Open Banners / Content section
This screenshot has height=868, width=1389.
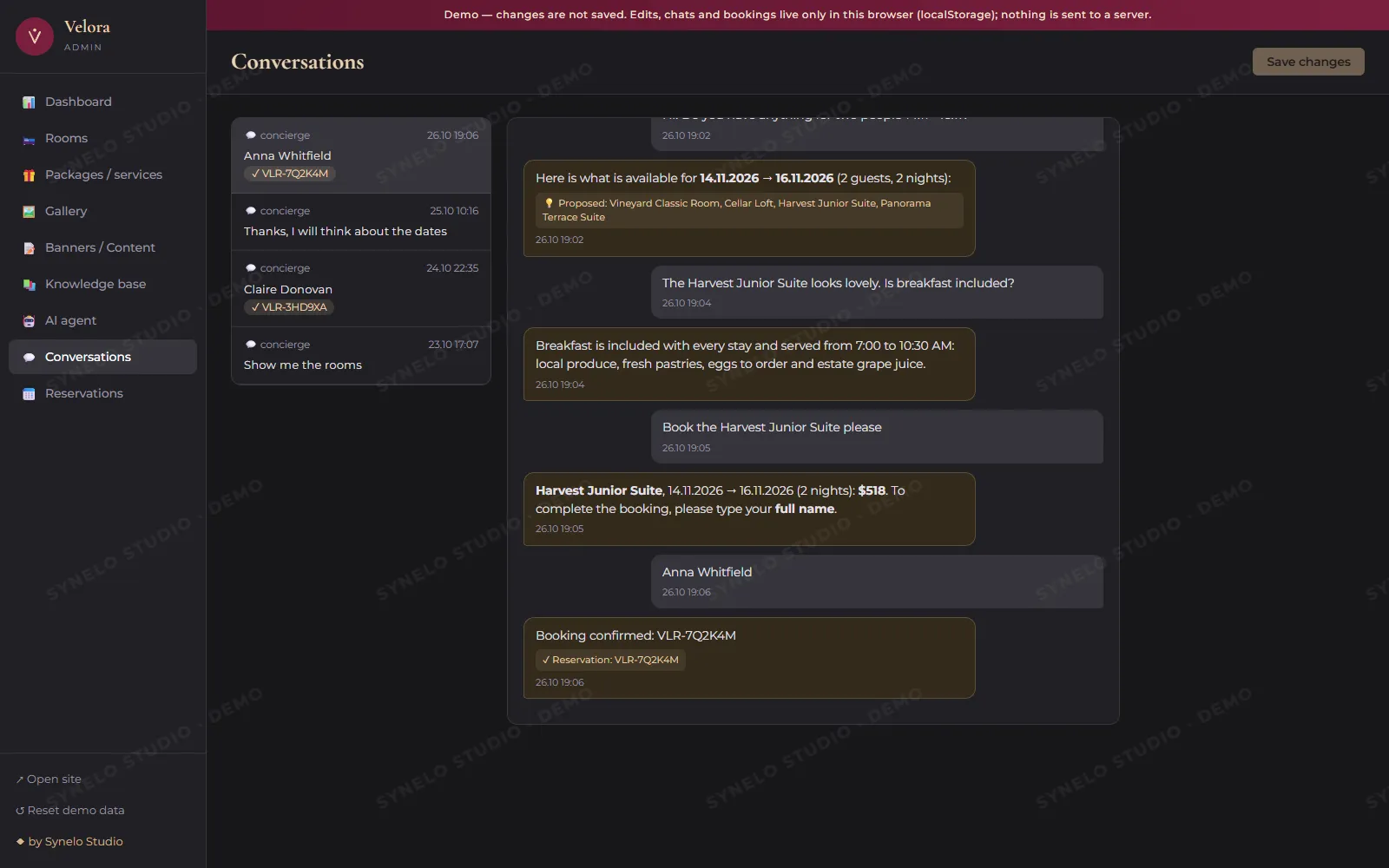tap(102, 247)
